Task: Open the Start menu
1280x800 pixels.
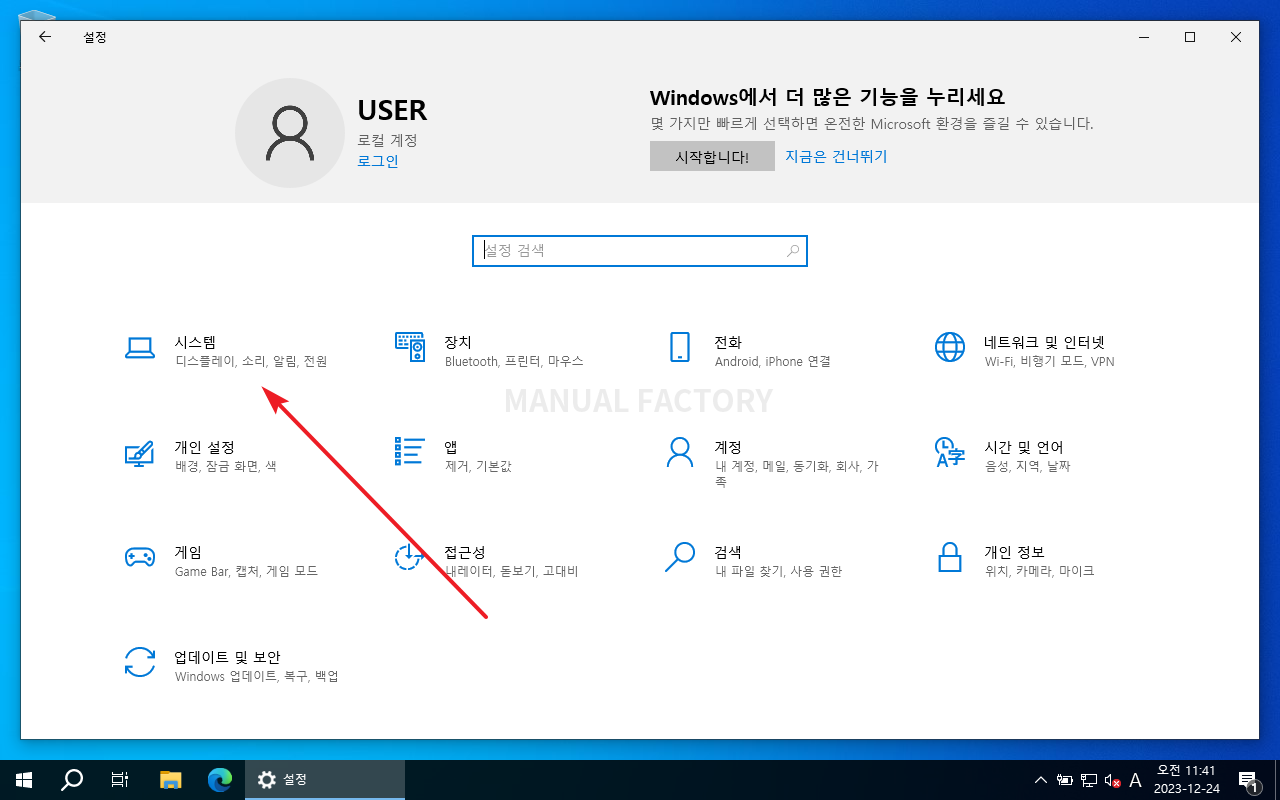Action: [x=22, y=779]
